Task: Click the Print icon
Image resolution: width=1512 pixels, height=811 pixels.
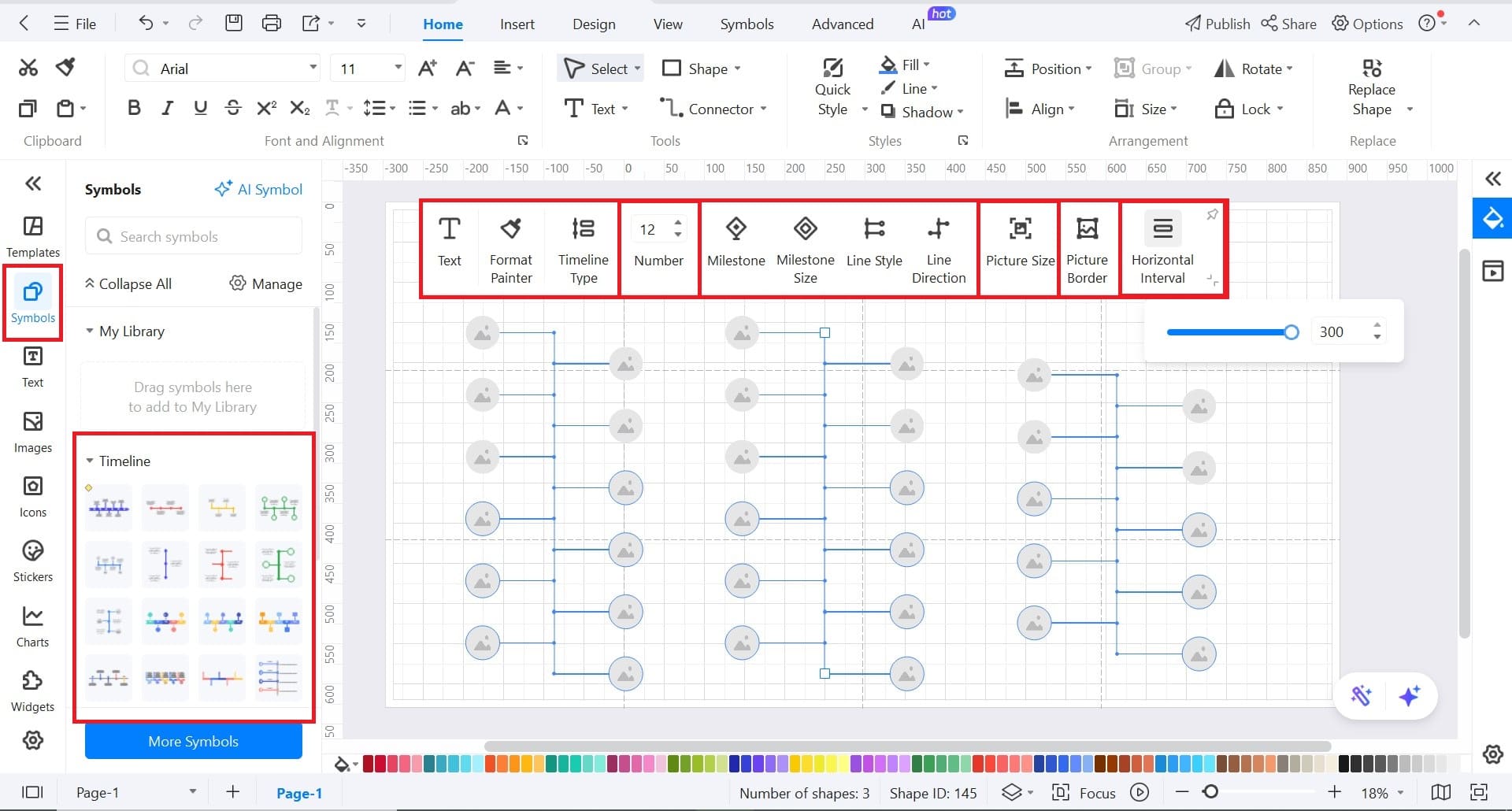Action: click(x=272, y=23)
